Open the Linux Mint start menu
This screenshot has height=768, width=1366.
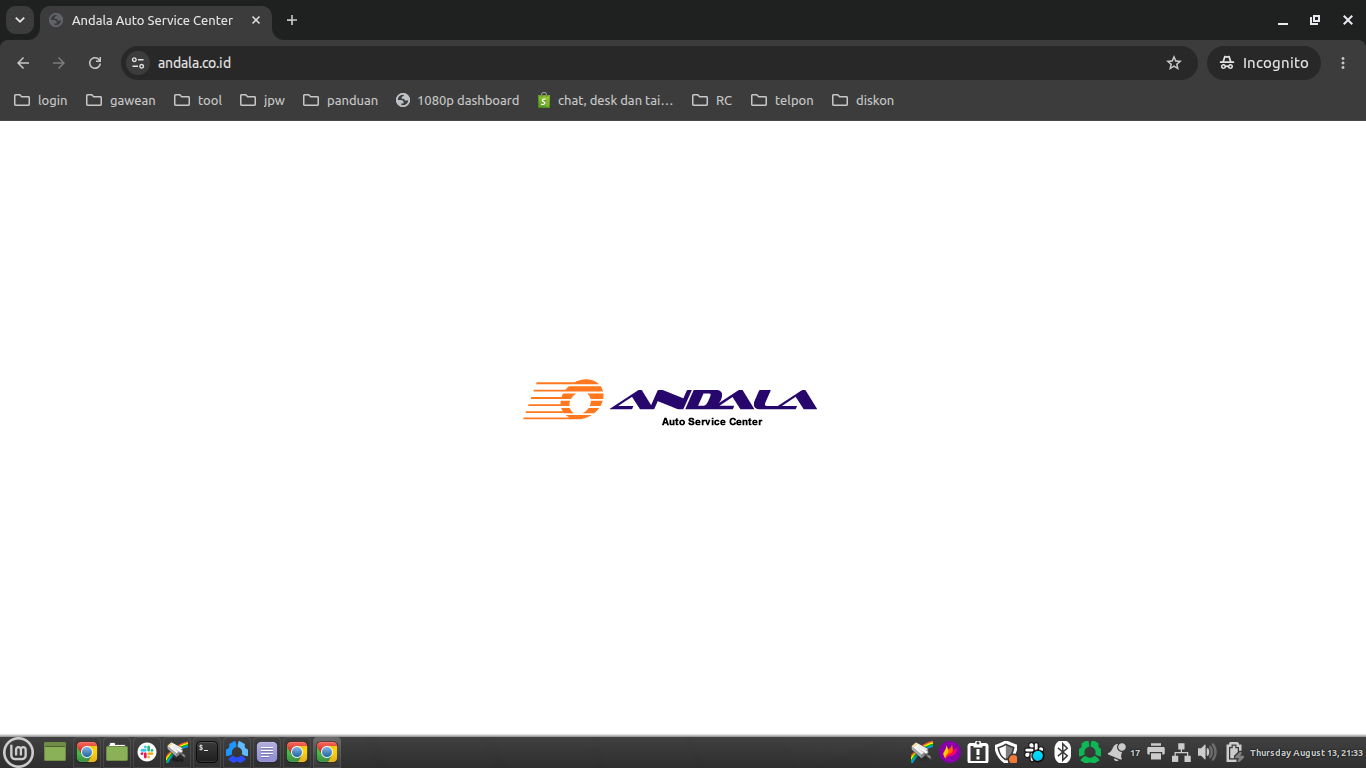coord(19,752)
